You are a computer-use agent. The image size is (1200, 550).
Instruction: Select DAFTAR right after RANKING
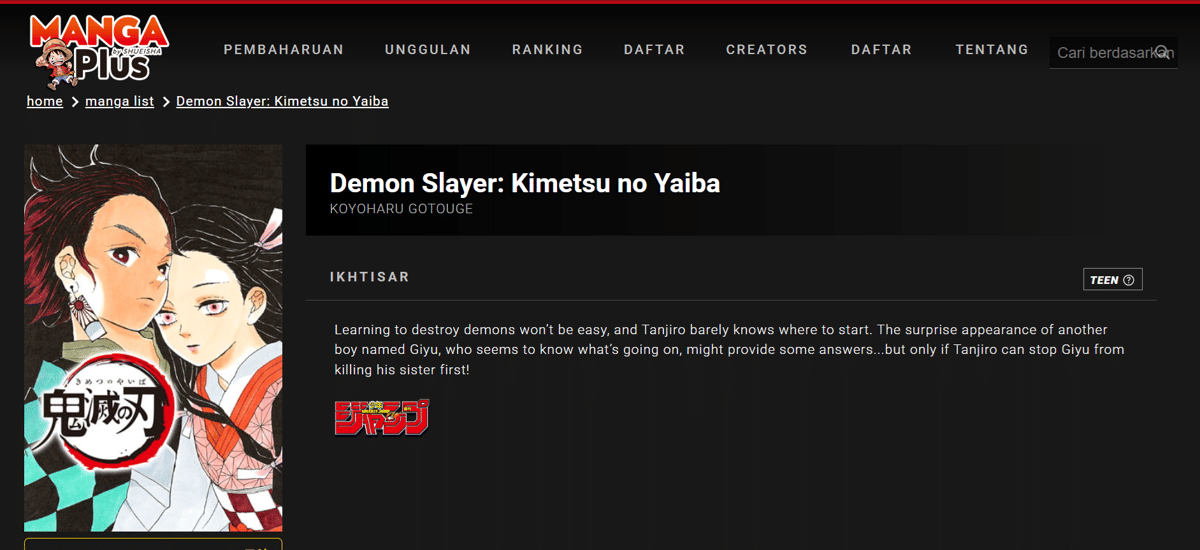pos(655,49)
